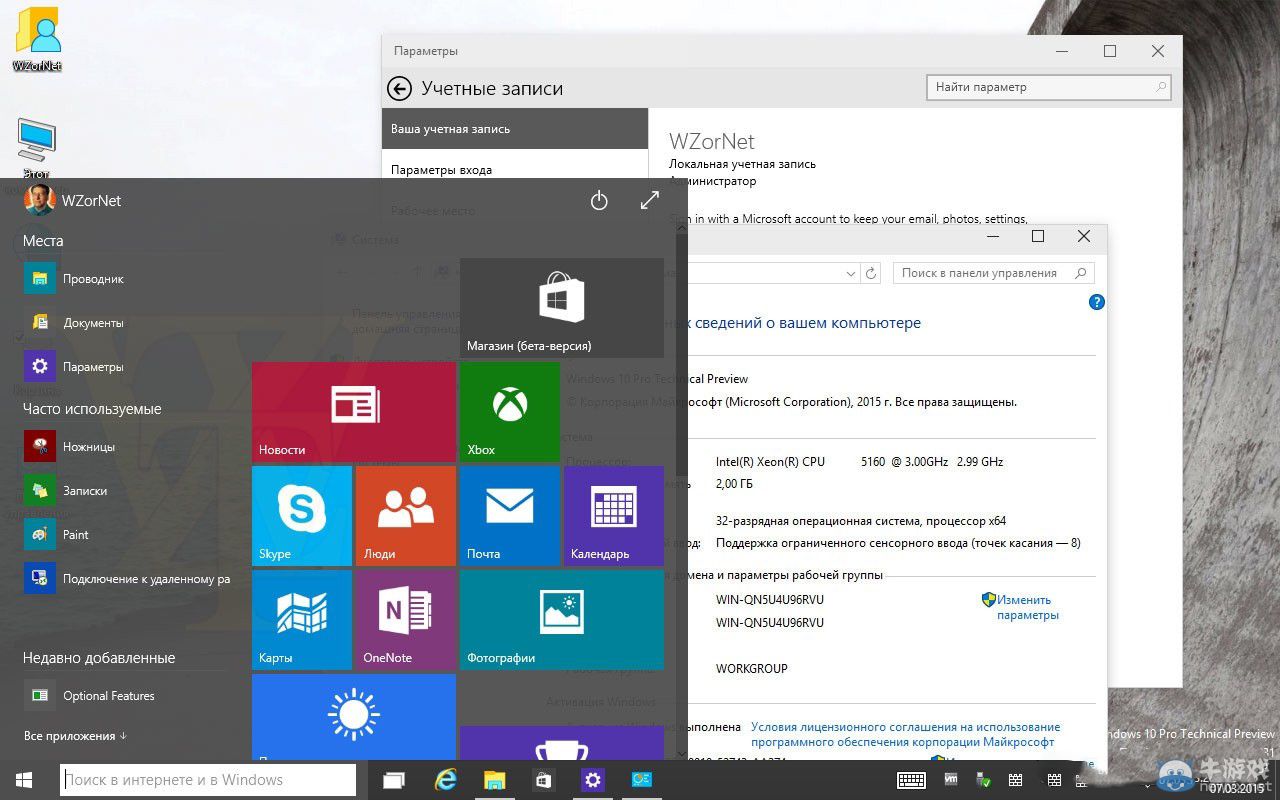Image resolution: width=1280 pixels, height=800 pixels.
Task: Open the WZorNet desktop folder icon
Action: 37,39
